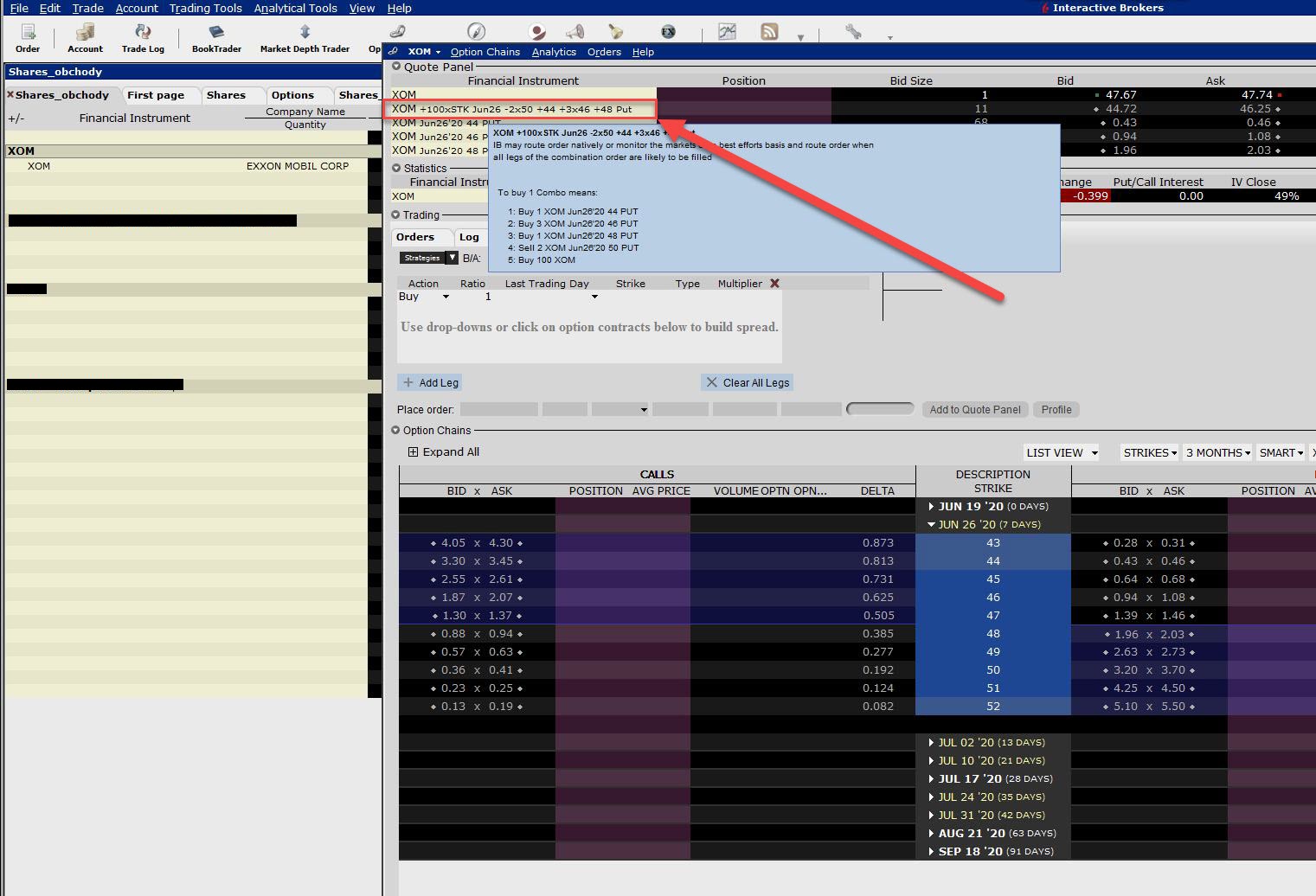Collapse the Option Chains section toggle

tap(396, 431)
